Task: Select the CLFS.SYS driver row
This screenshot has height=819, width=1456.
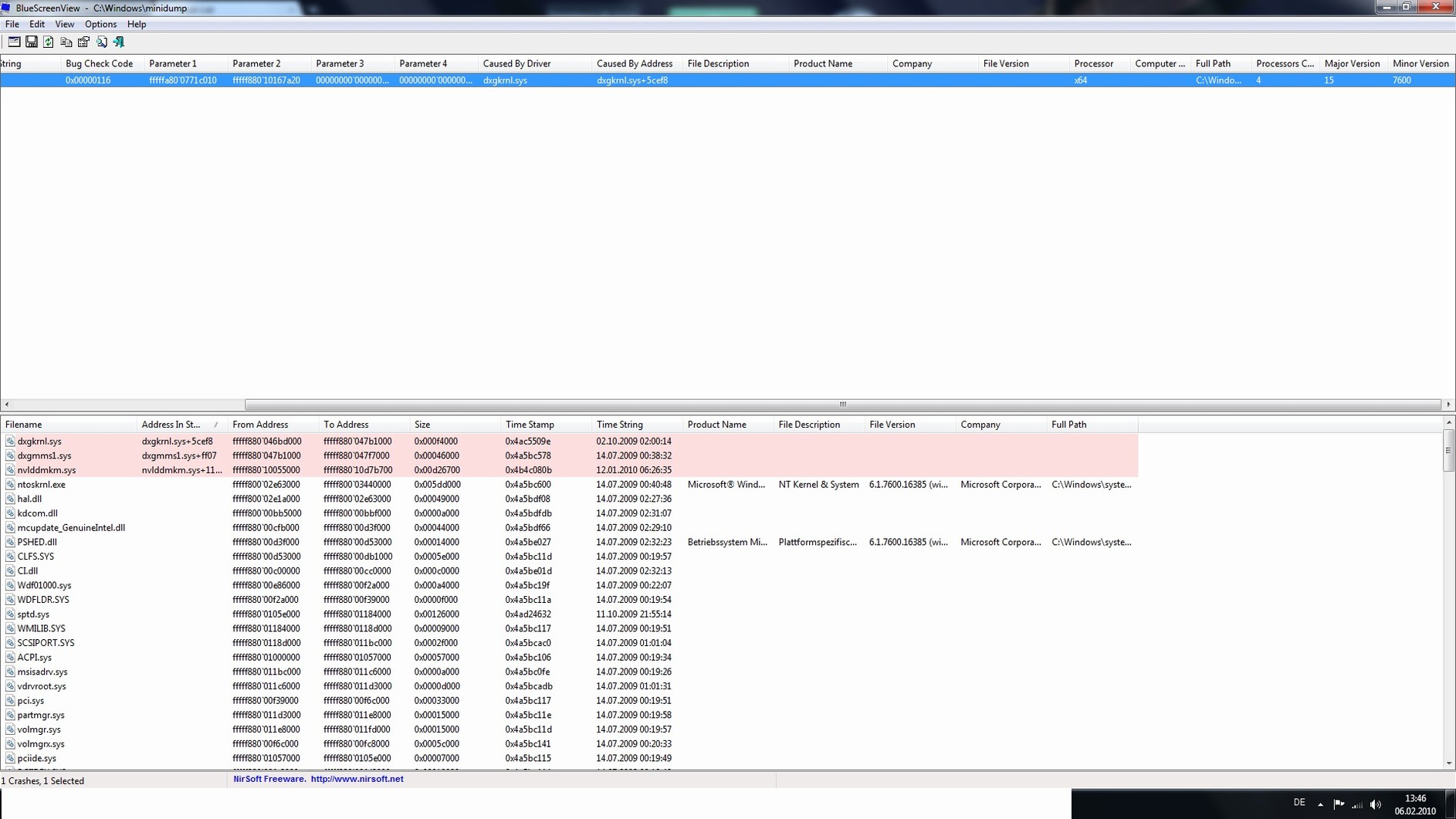Action: point(569,557)
